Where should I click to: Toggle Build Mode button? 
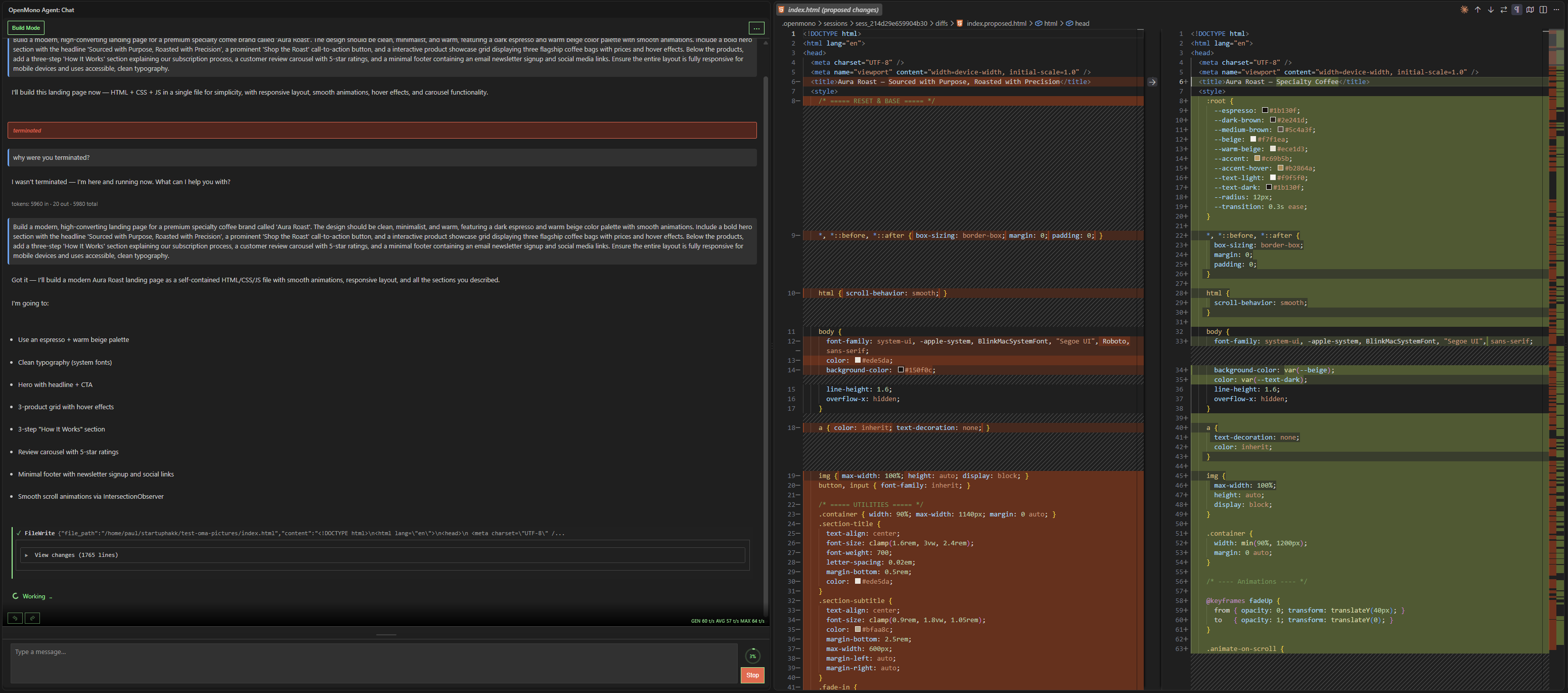pyautogui.click(x=26, y=28)
